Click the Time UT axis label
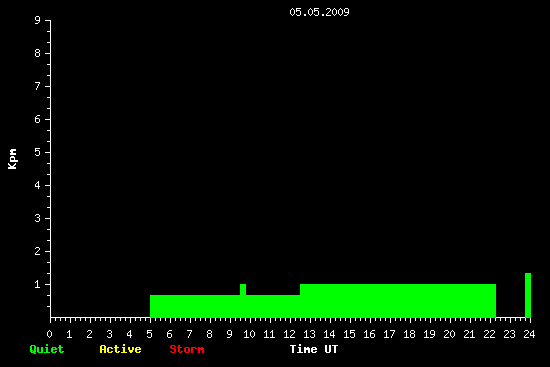Screen dimensions: 550x367 pyautogui.click(x=314, y=349)
